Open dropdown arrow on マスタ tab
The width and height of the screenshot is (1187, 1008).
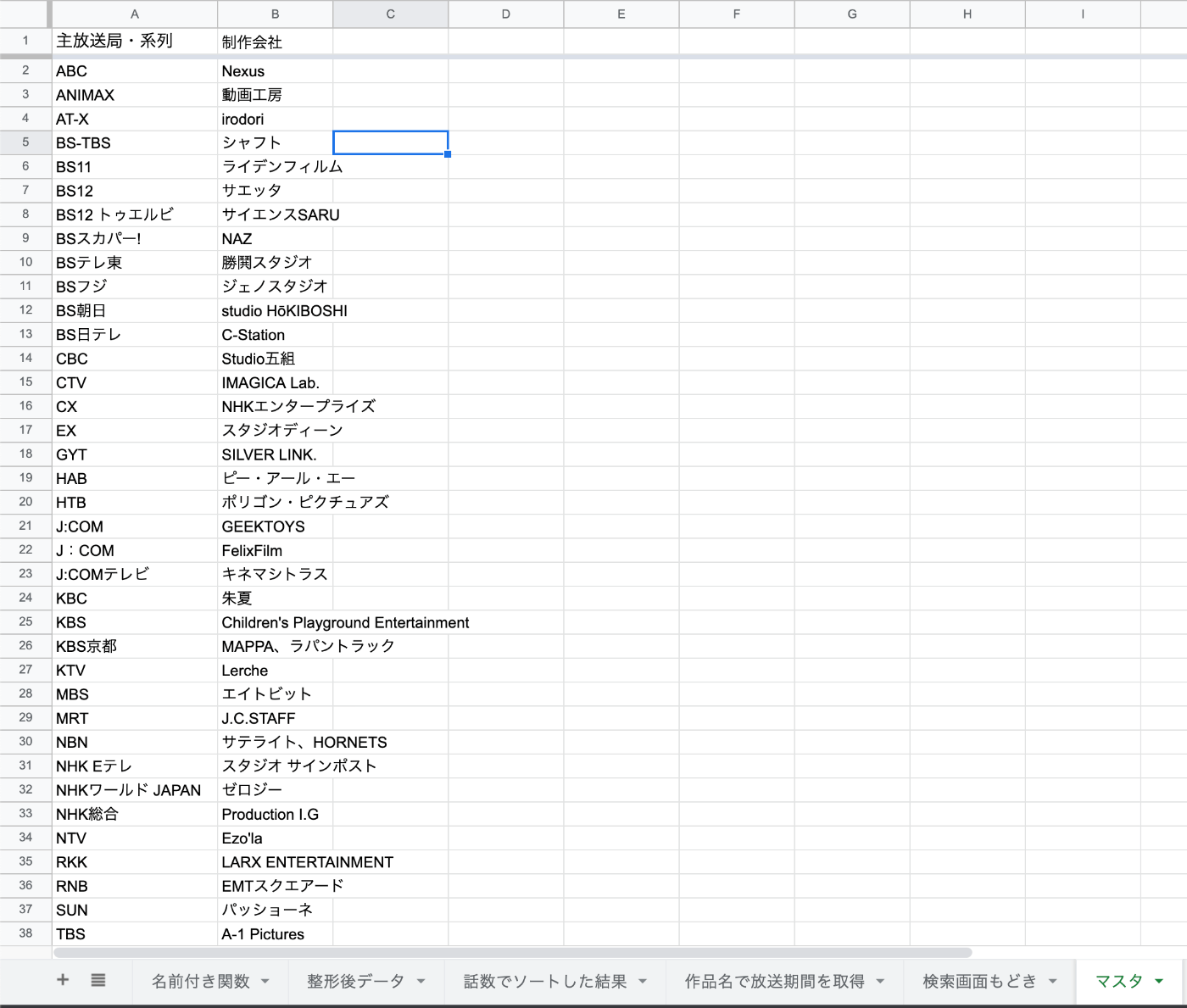tap(1159, 981)
